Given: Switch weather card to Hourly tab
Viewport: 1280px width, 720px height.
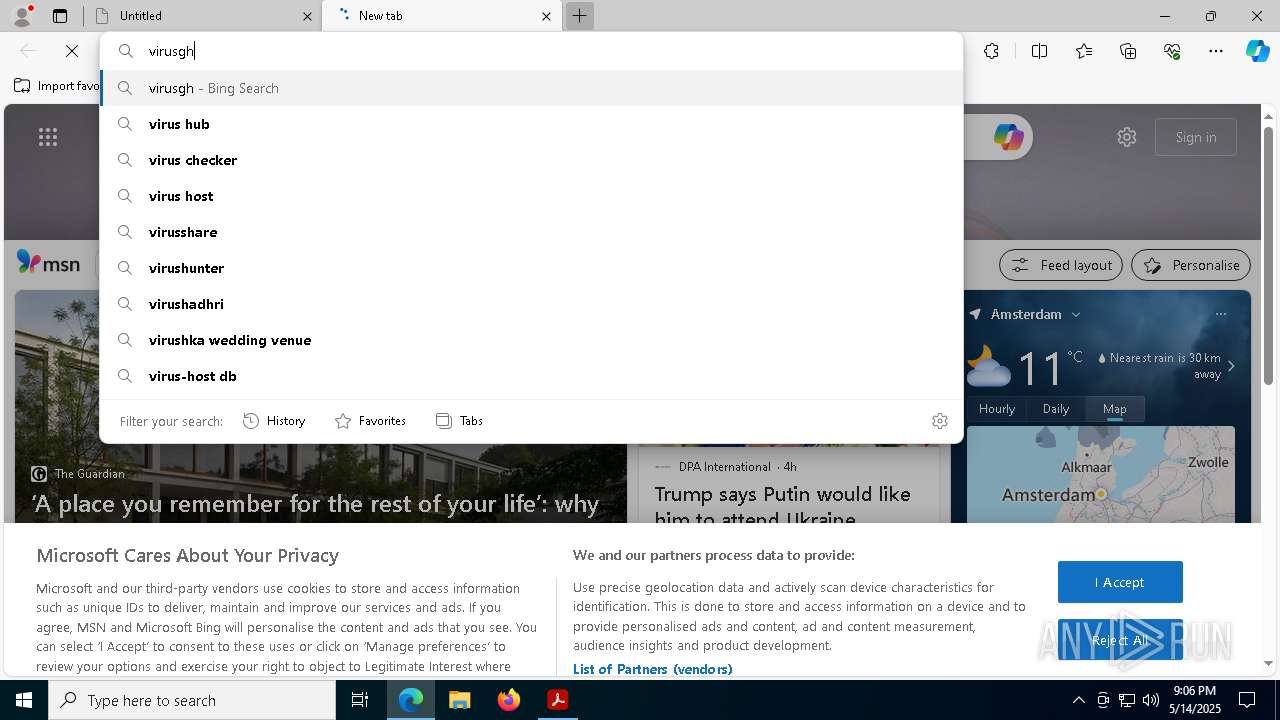Looking at the screenshot, I should [997, 408].
